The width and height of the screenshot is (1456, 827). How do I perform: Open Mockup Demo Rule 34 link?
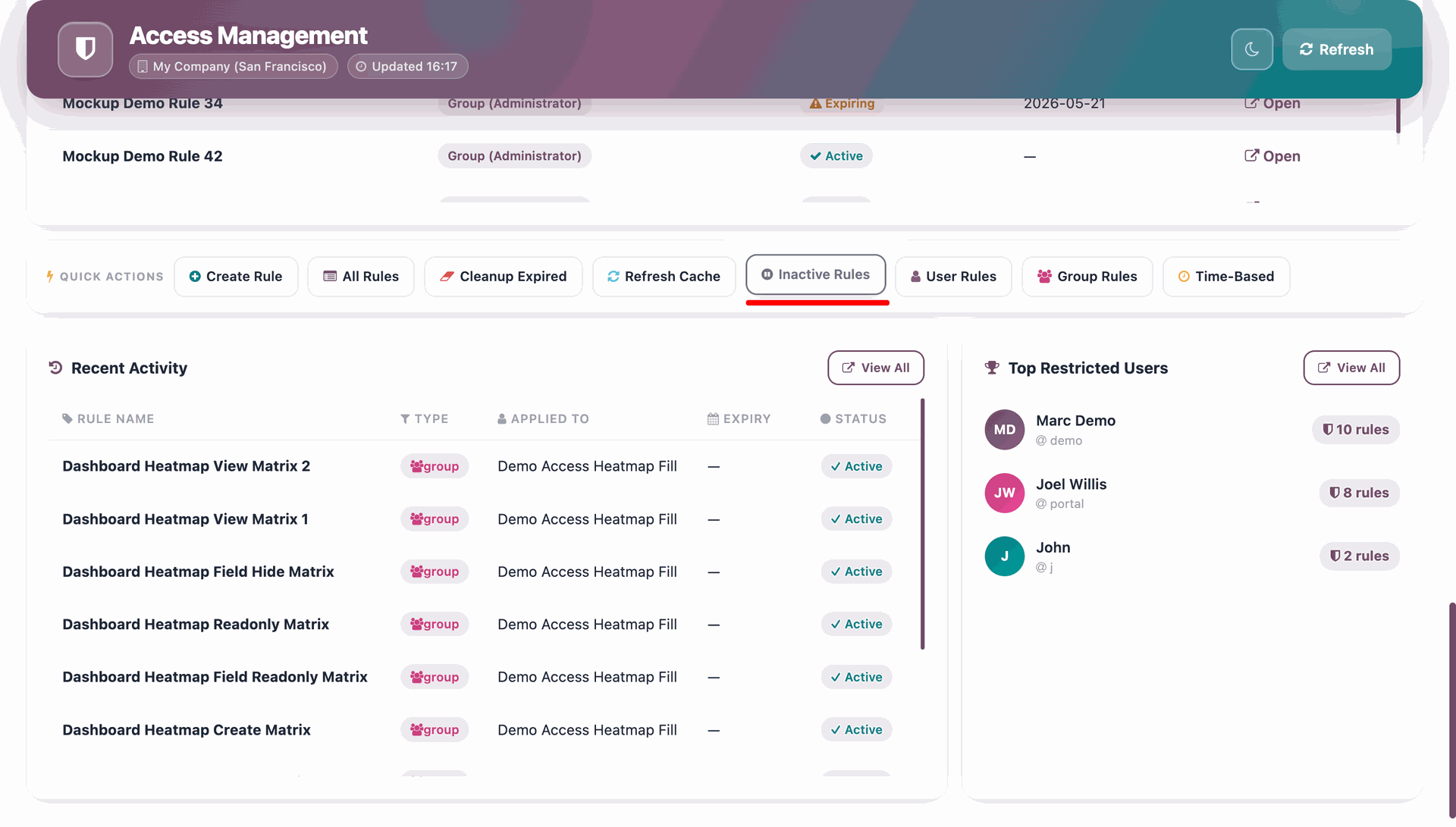pyautogui.click(x=1272, y=104)
